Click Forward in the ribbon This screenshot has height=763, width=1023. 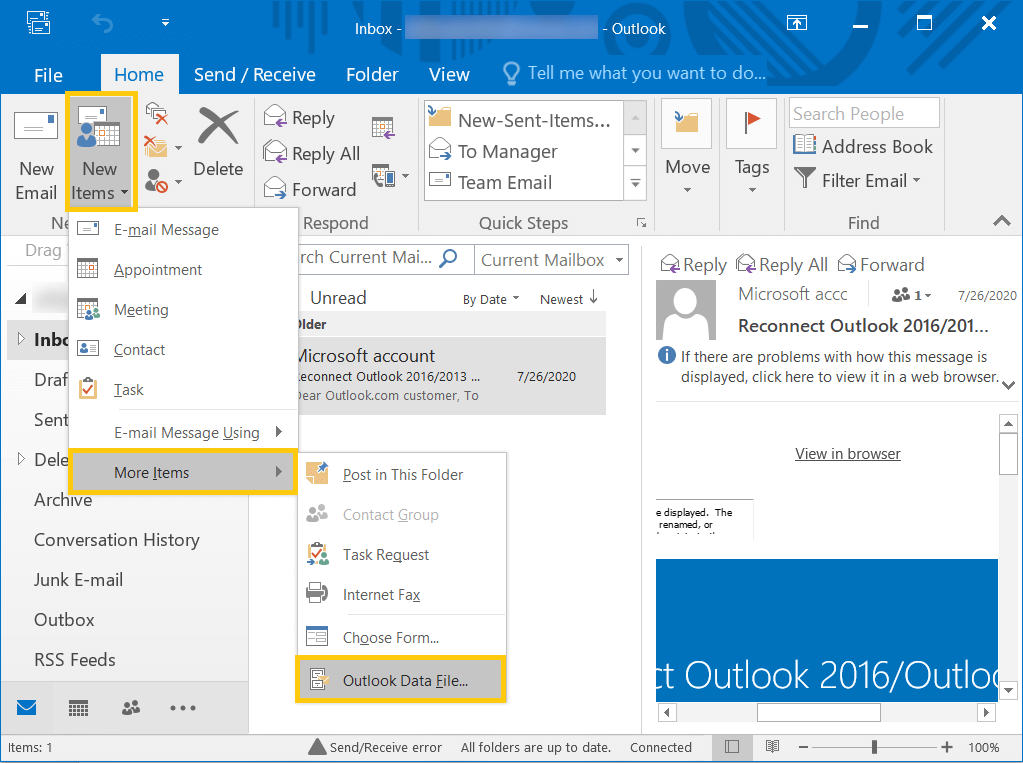click(310, 189)
